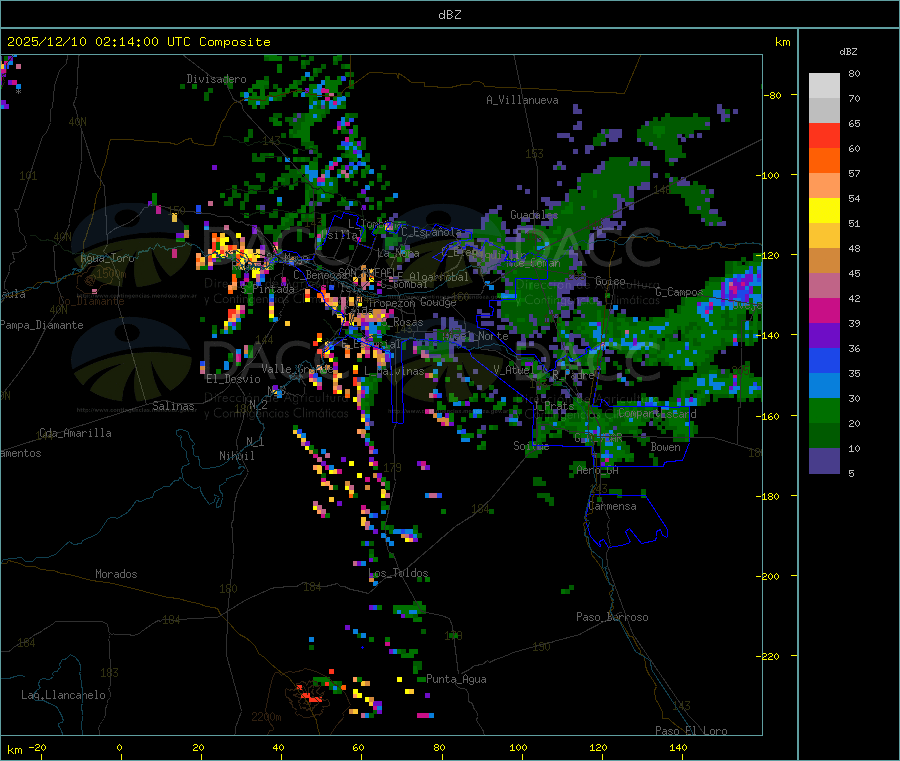Click the Goudge place label
Image resolution: width=900 pixels, height=761 pixels.
point(438,302)
